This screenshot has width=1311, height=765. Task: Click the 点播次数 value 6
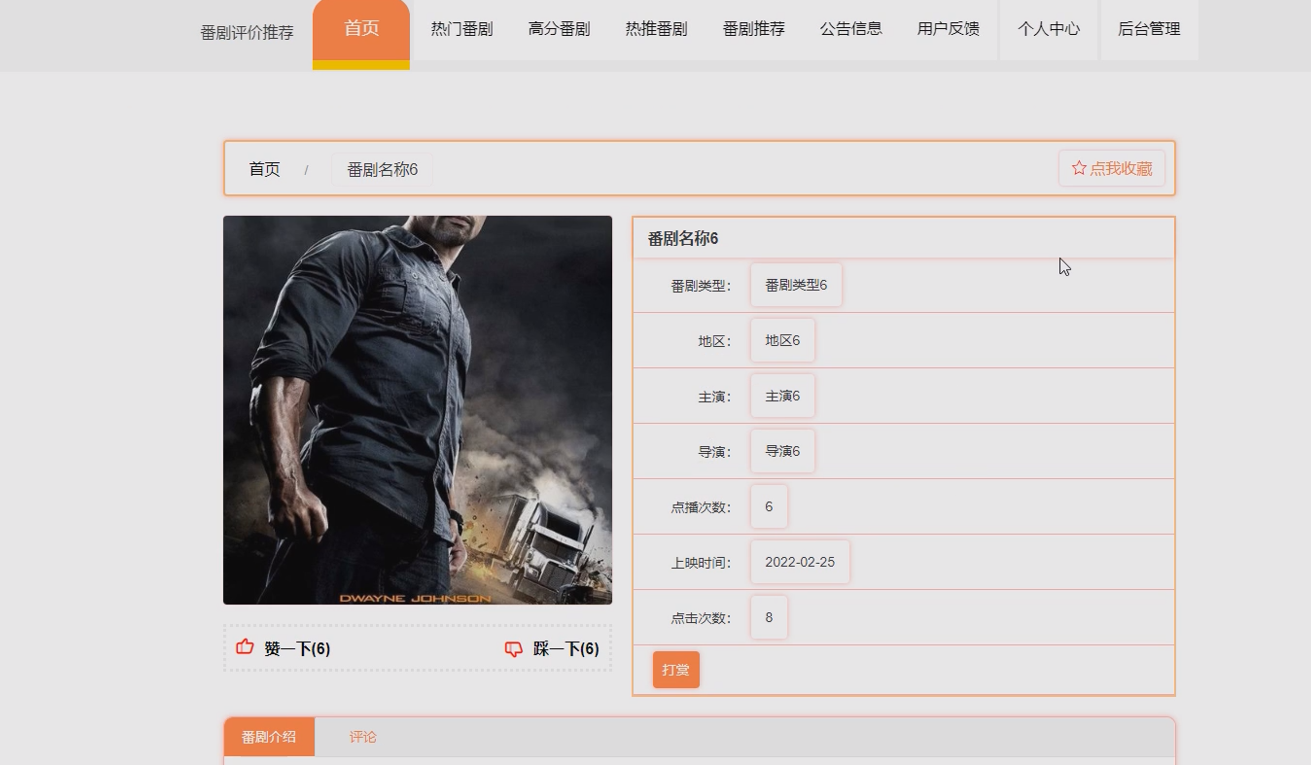(769, 506)
